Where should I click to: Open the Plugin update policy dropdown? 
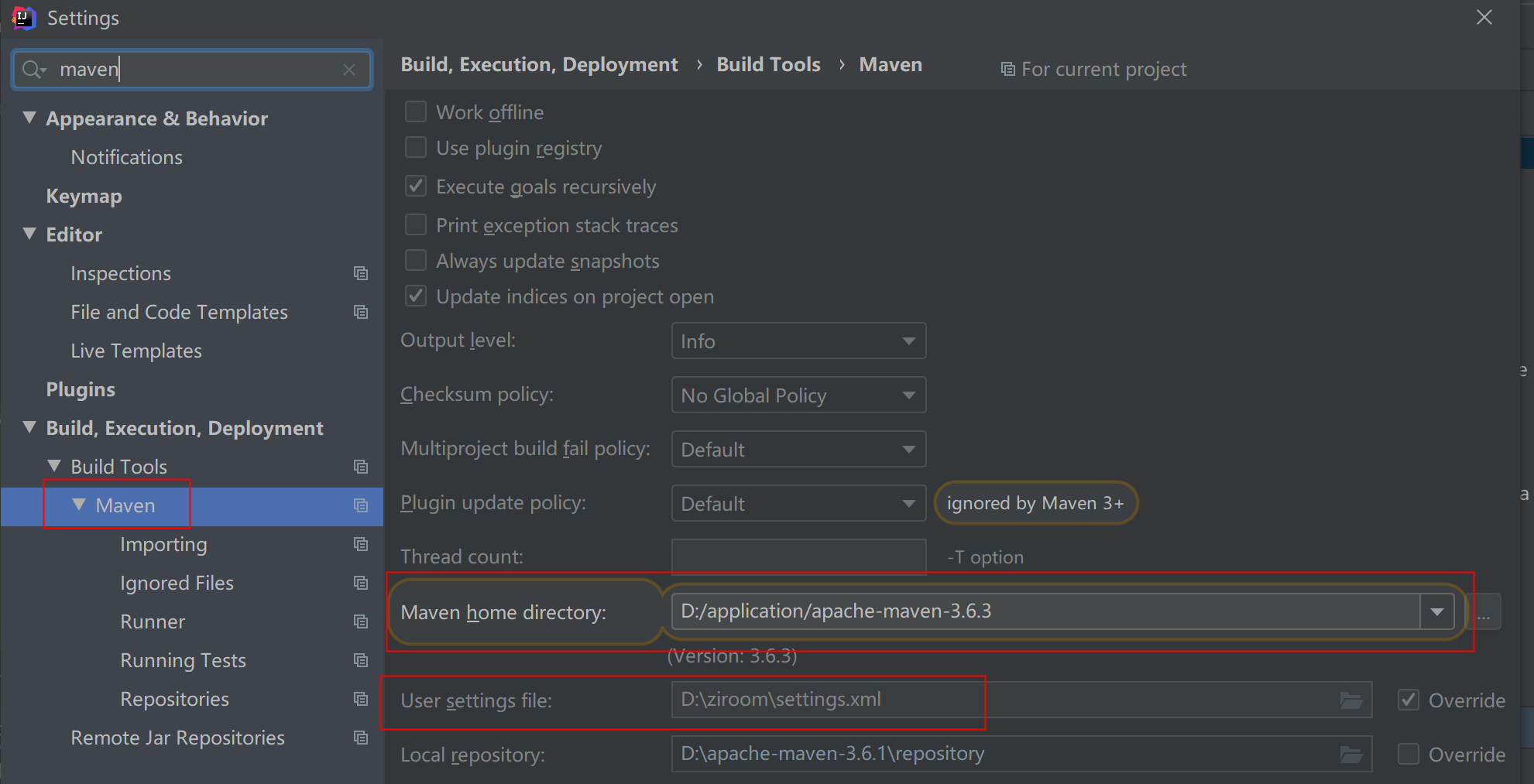(798, 504)
